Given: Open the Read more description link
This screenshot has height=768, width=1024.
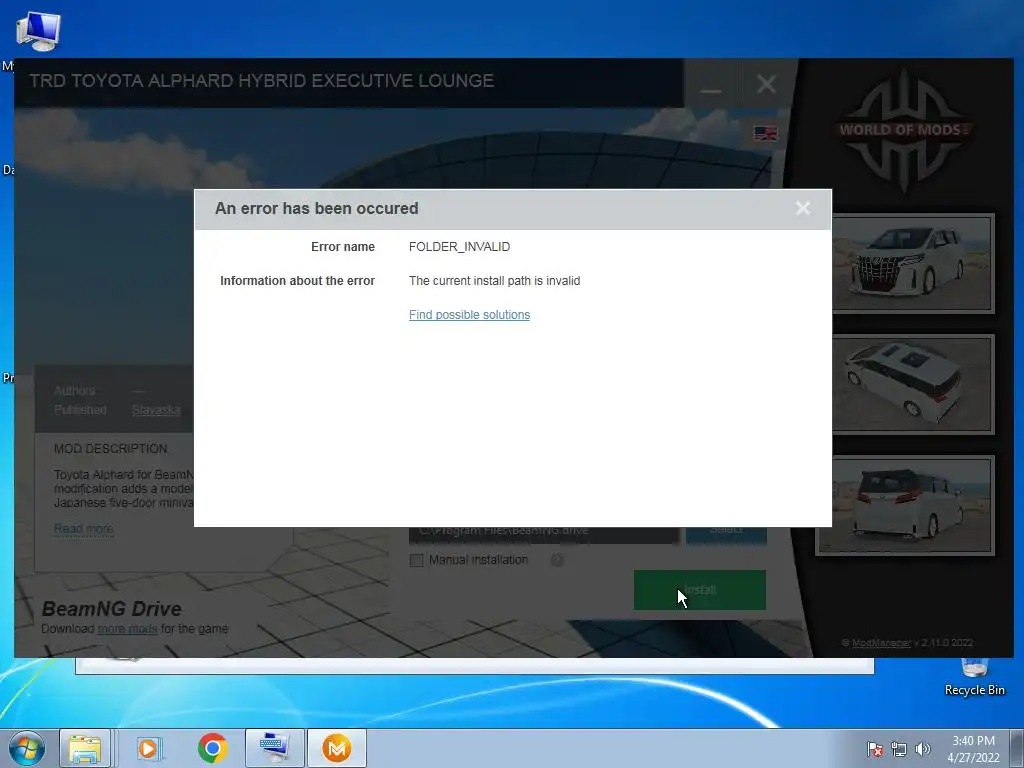Looking at the screenshot, I should pos(84,528).
